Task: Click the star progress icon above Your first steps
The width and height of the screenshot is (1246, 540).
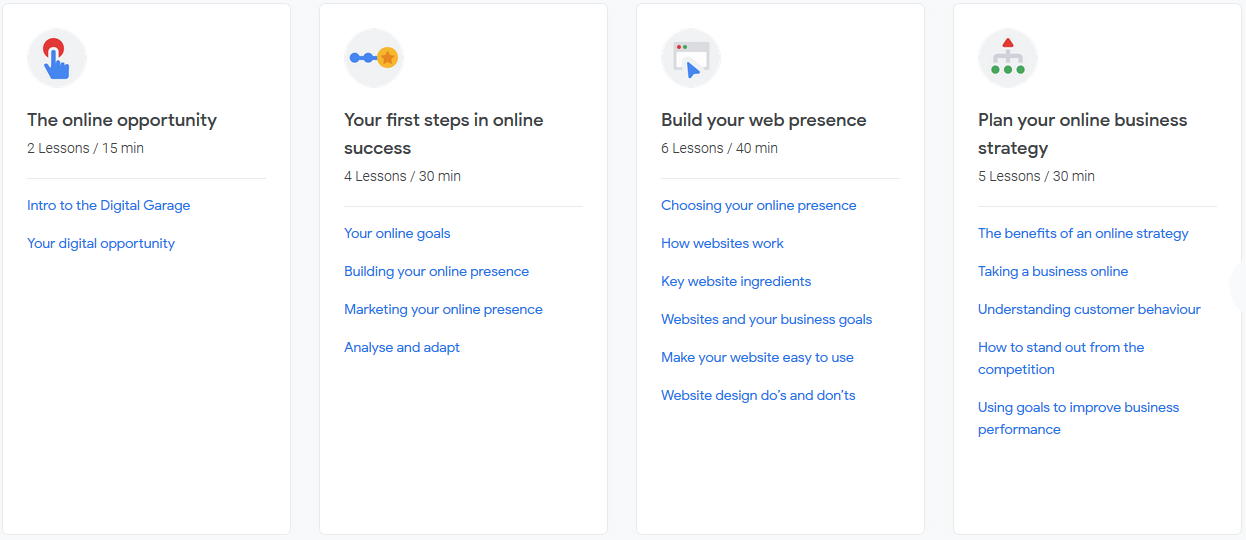Action: (x=374, y=58)
